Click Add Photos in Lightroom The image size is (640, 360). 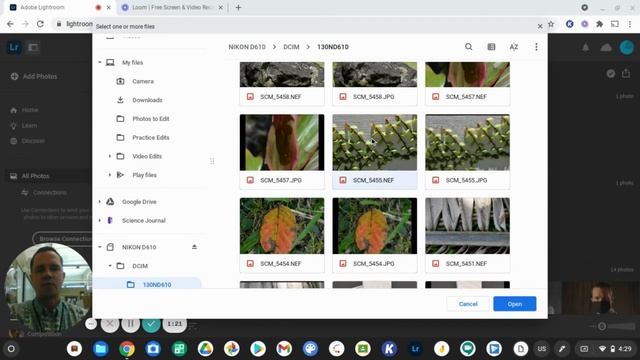point(34,76)
